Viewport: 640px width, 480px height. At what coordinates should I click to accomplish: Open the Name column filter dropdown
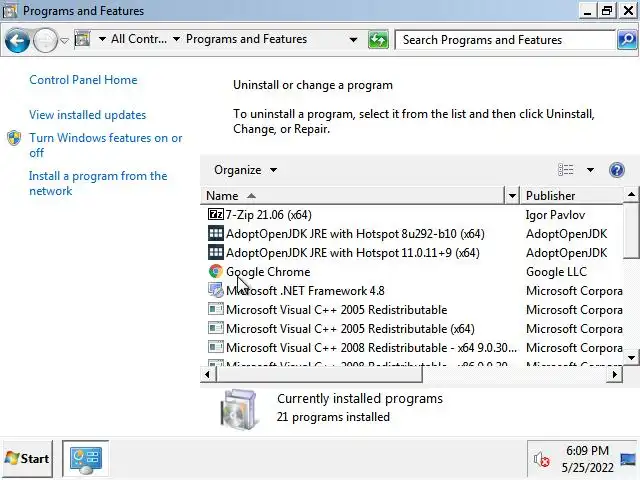click(x=512, y=196)
